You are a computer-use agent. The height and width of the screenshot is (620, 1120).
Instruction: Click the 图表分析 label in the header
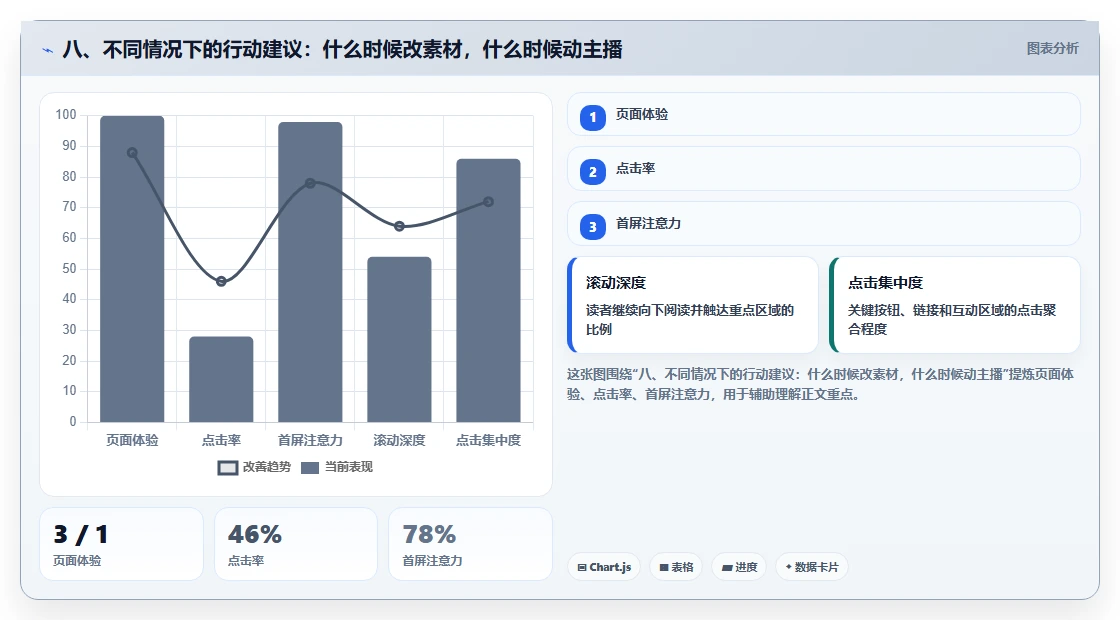(x=1052, y=49)
